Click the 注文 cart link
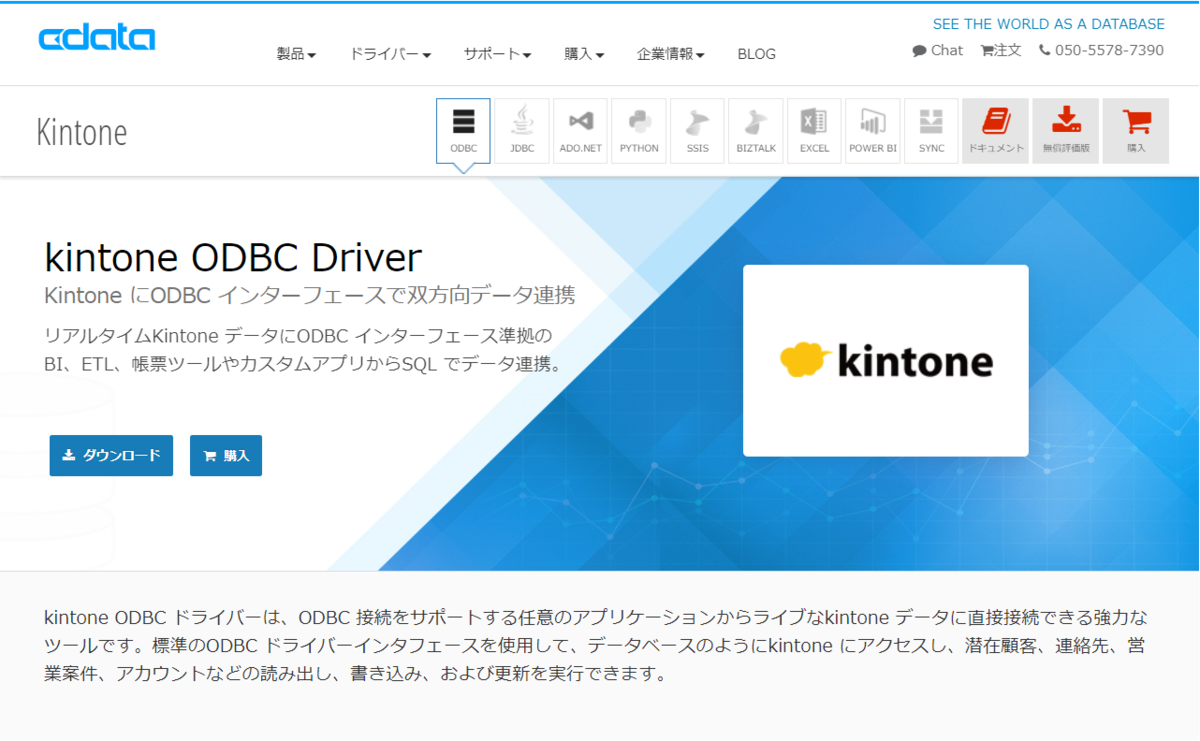Viewport: 1200px width, 741px height. pos(1001,50)
